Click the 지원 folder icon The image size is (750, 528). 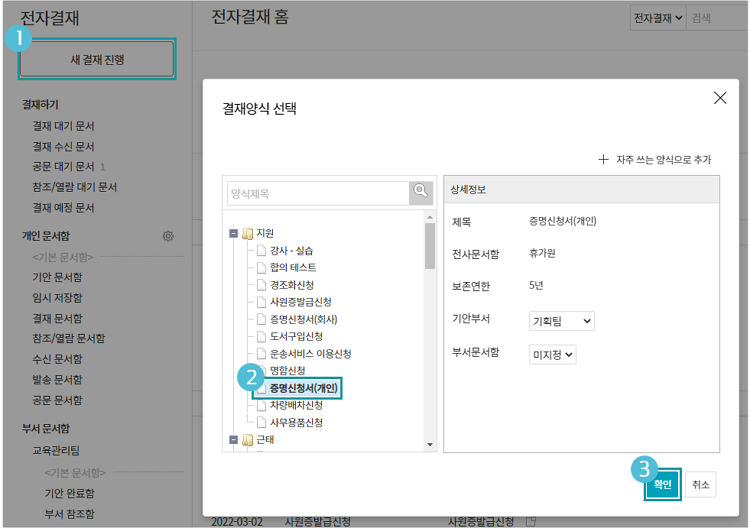point(247,233)
